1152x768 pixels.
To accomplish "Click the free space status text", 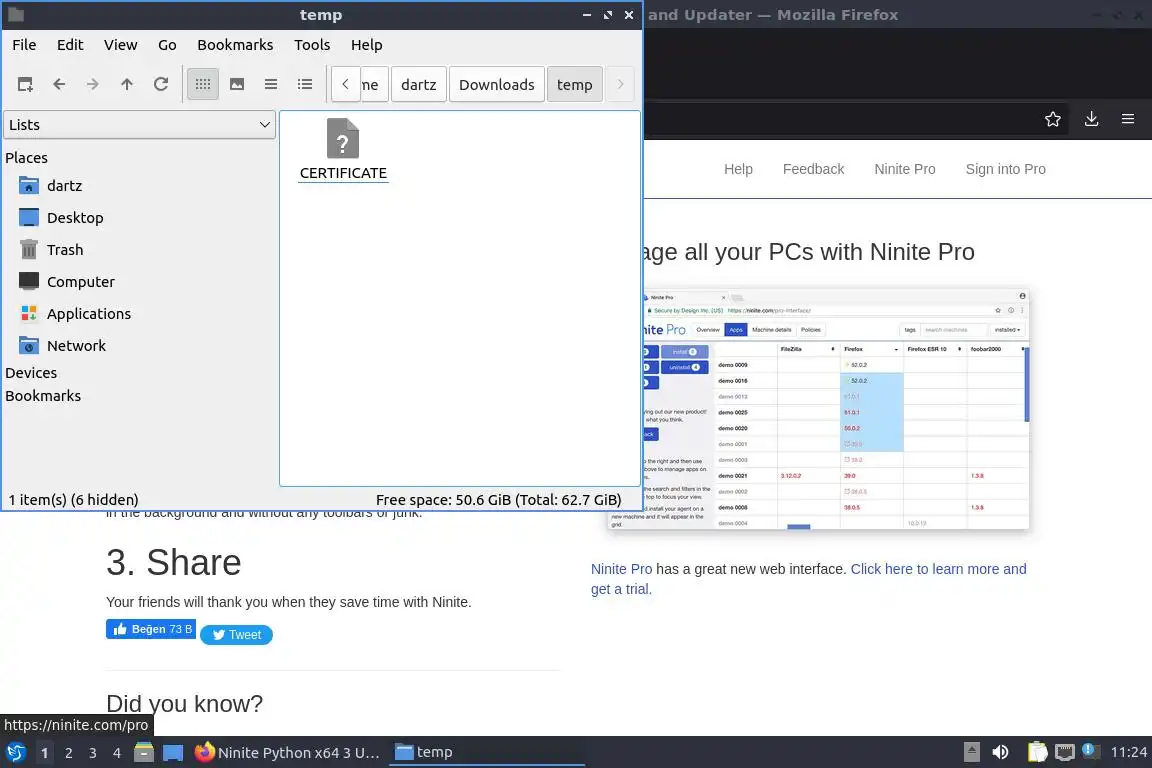I will tap(498, 500).
